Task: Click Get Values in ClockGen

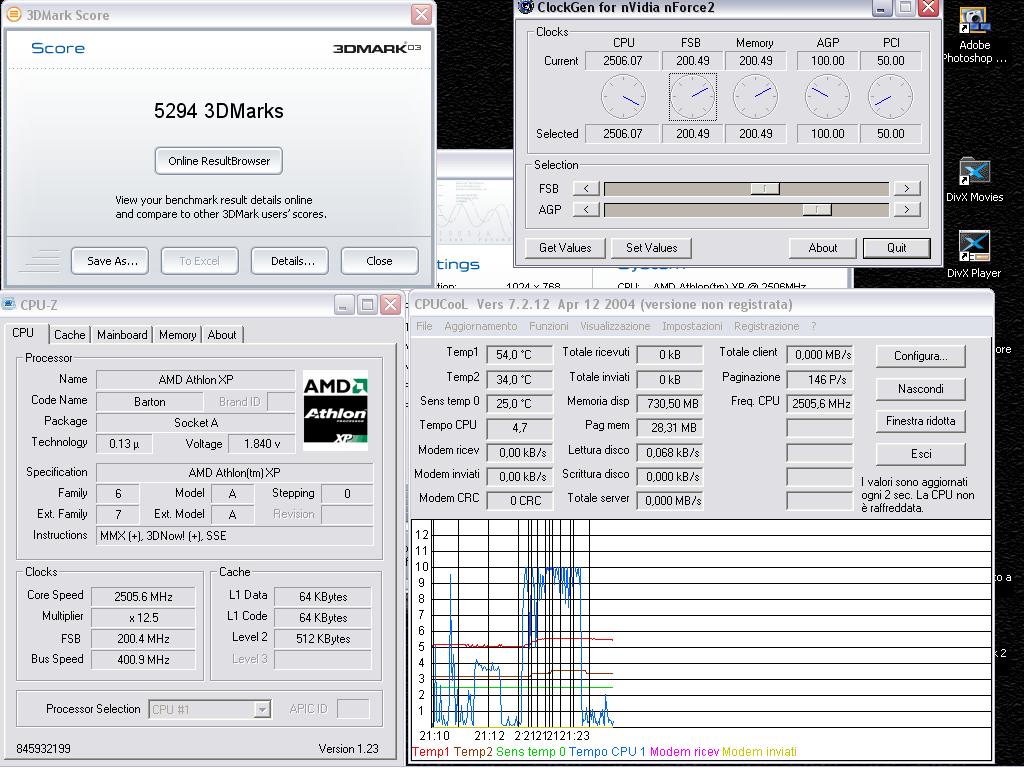Action: (566, 248)
